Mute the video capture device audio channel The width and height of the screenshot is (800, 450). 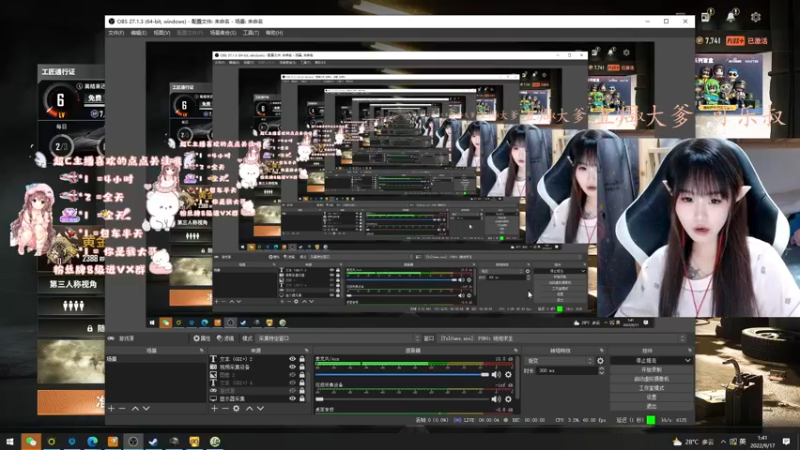496,399
